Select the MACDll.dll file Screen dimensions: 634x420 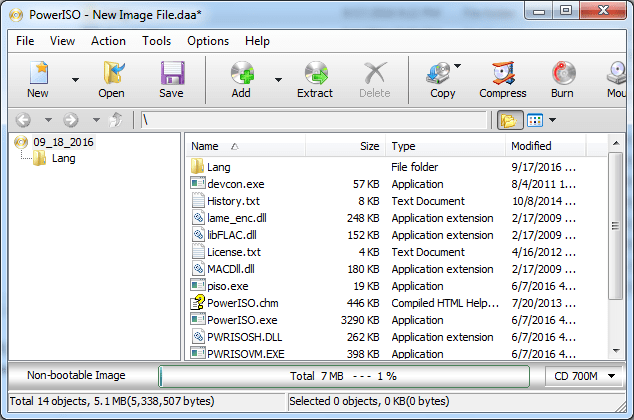[231, 269]
